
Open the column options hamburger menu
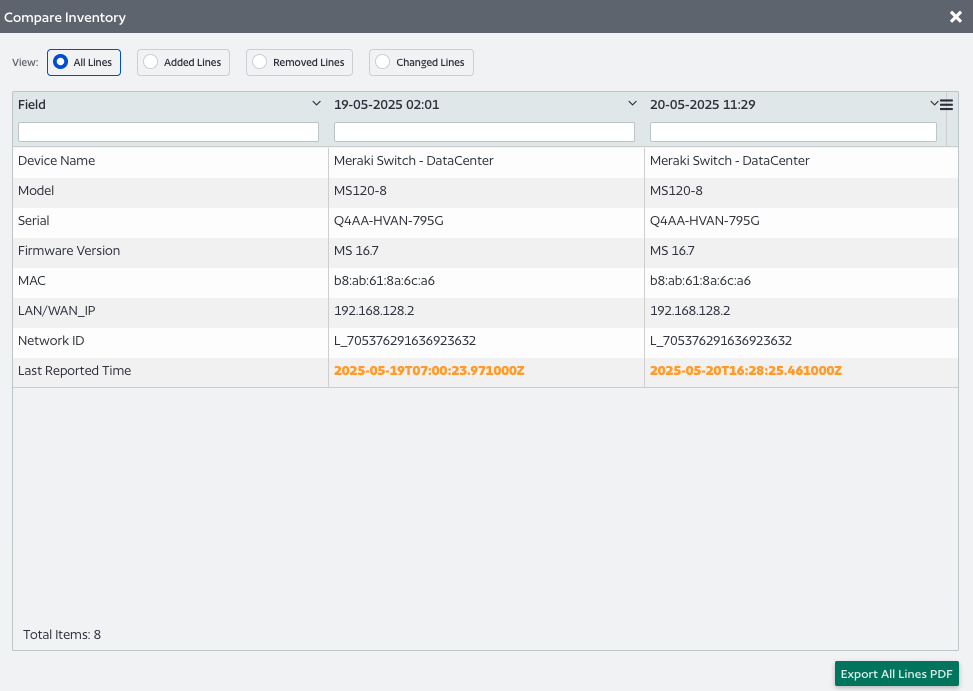click(x=946, y=104)
